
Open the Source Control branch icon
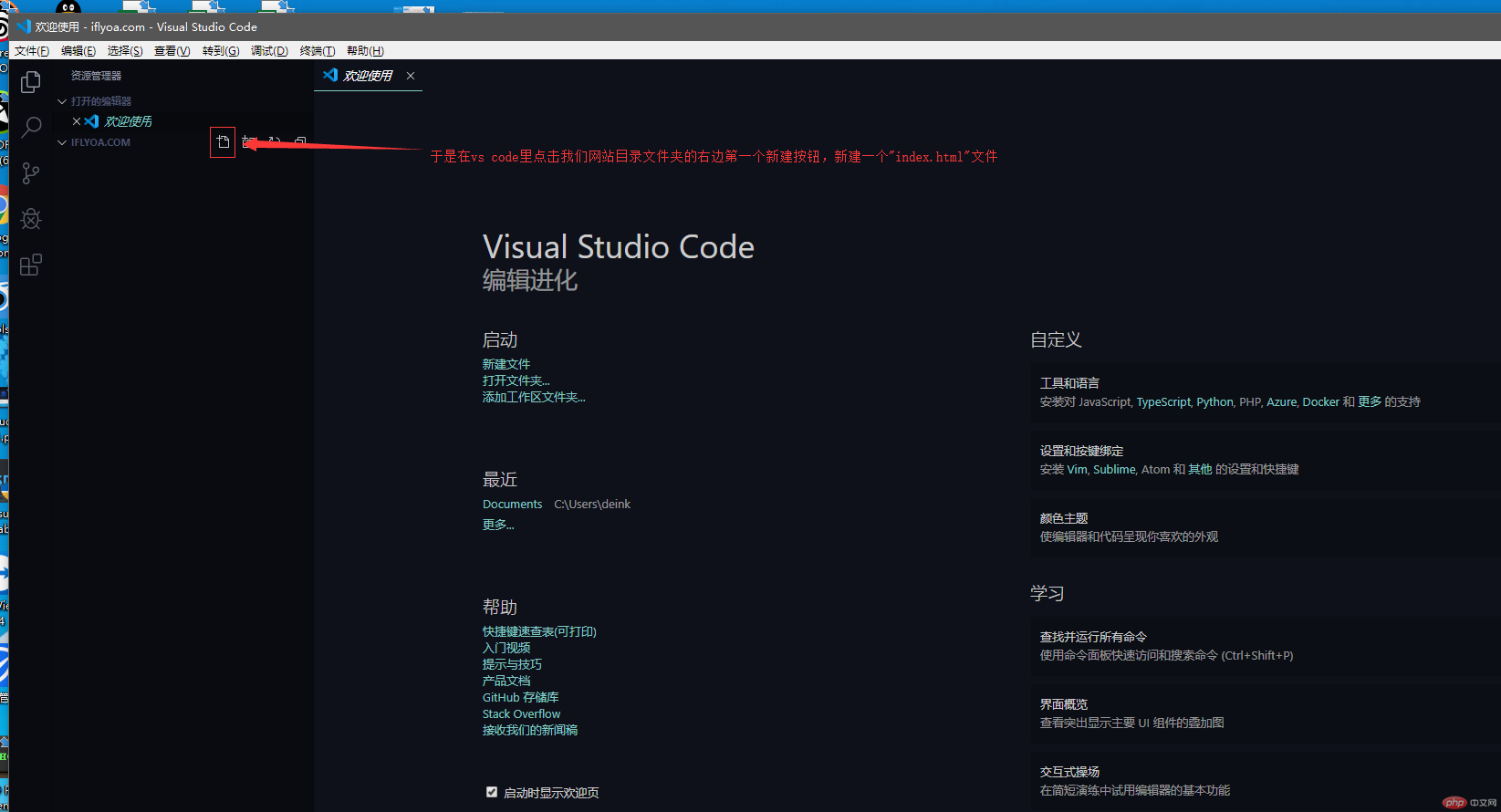click(x=31, y=173)
